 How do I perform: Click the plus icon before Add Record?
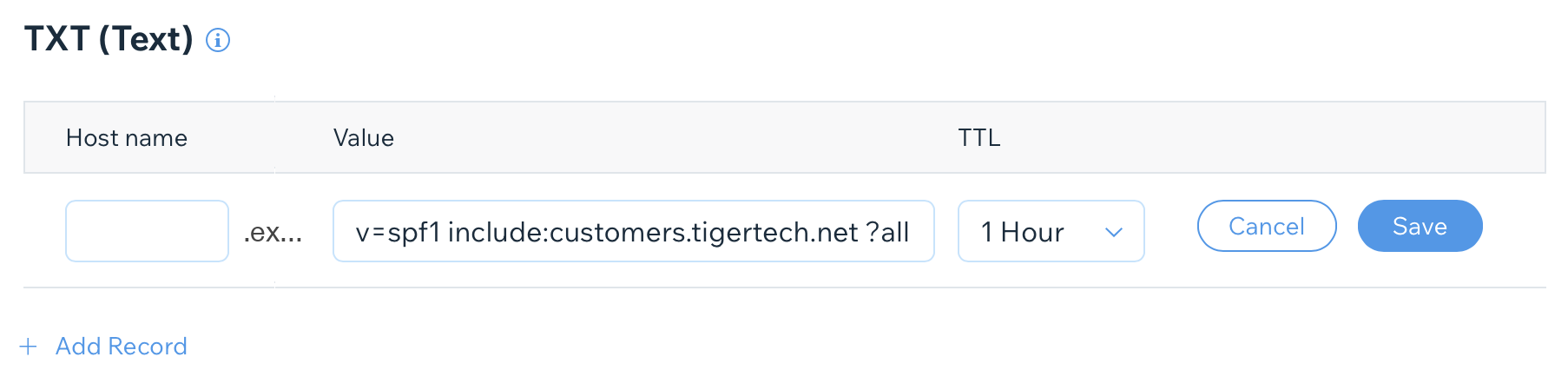[29, 347]
